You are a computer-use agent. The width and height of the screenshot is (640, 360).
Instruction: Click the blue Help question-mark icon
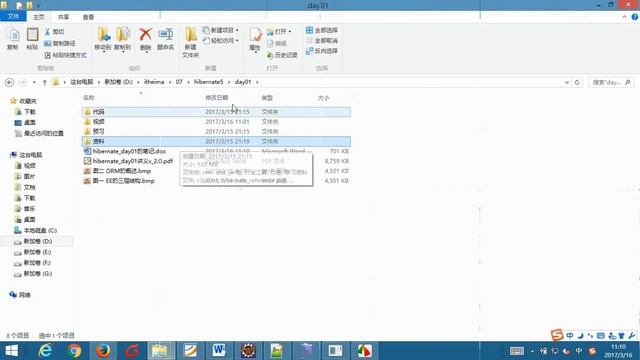tap(635, 17)
